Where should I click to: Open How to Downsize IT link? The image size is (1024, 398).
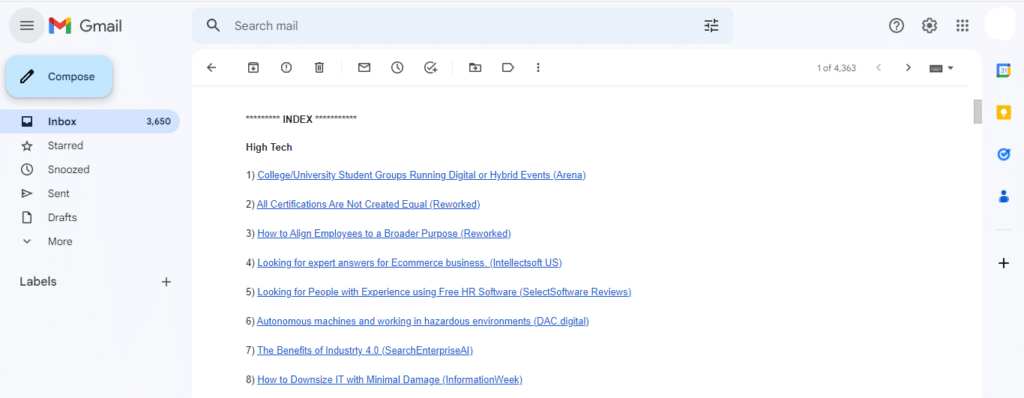(390, 380)
